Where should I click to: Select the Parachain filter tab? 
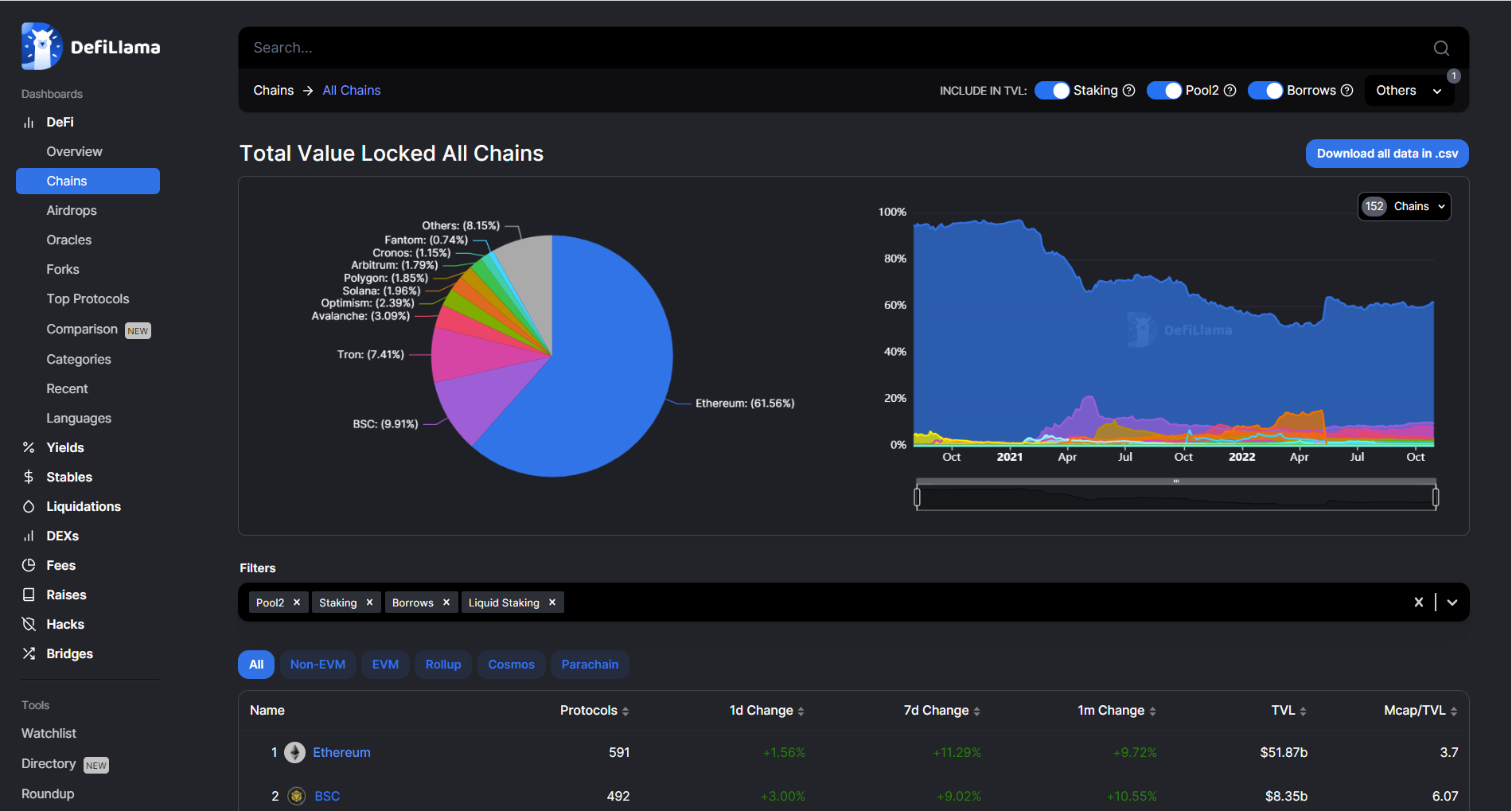[x=590, y=664]
